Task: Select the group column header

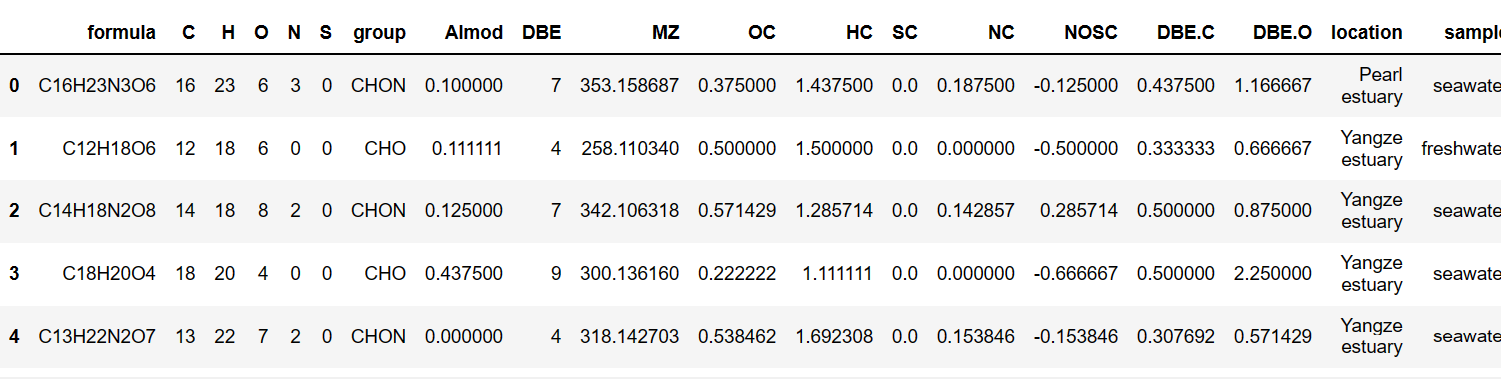Action: (x=379, y=32)
